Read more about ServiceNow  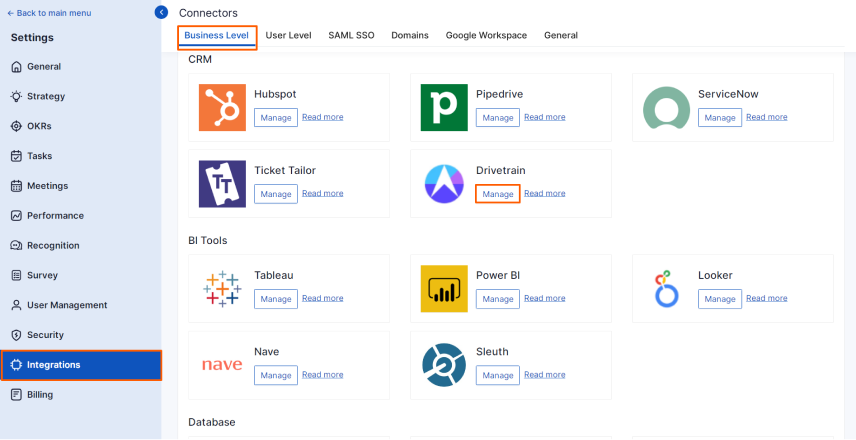pos(766,117)
